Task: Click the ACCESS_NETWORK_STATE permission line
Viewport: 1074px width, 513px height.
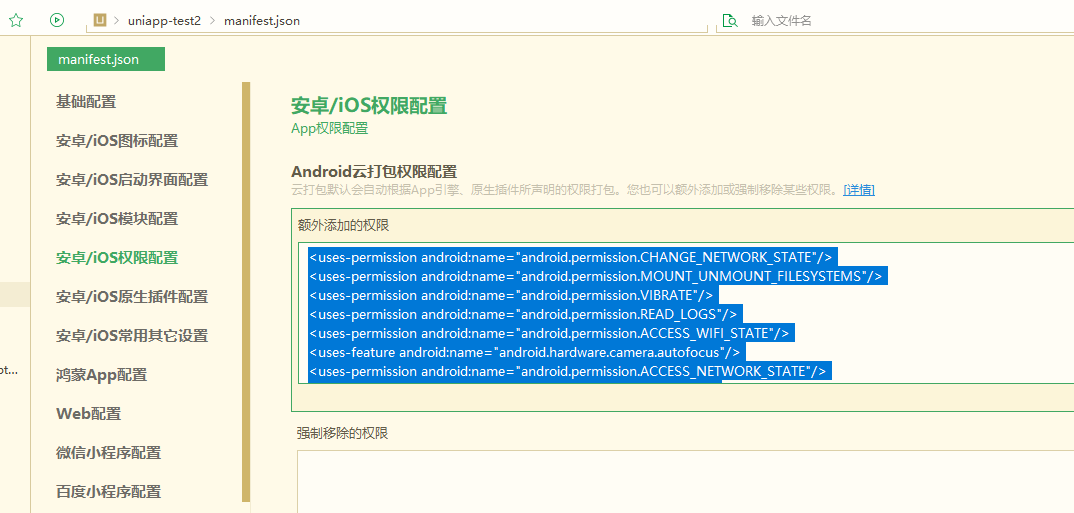Action: coord(570,371)
